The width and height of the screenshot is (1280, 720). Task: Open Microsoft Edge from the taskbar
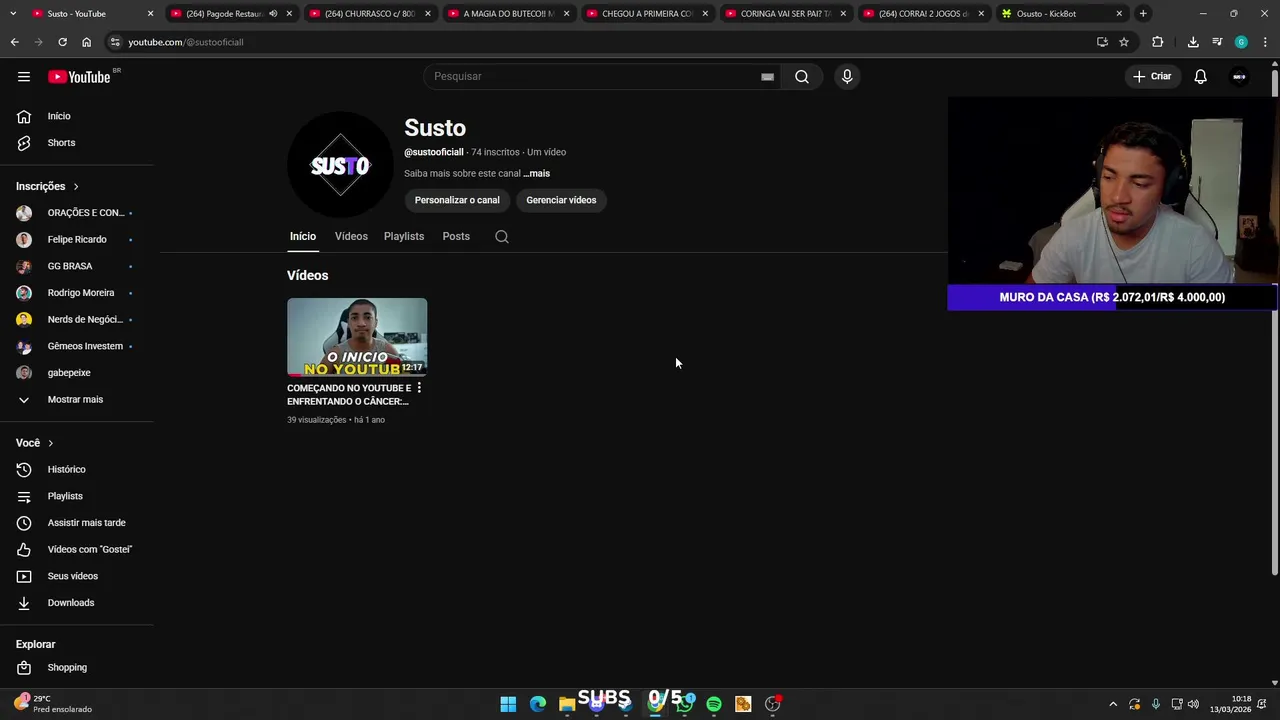(538, 704)
